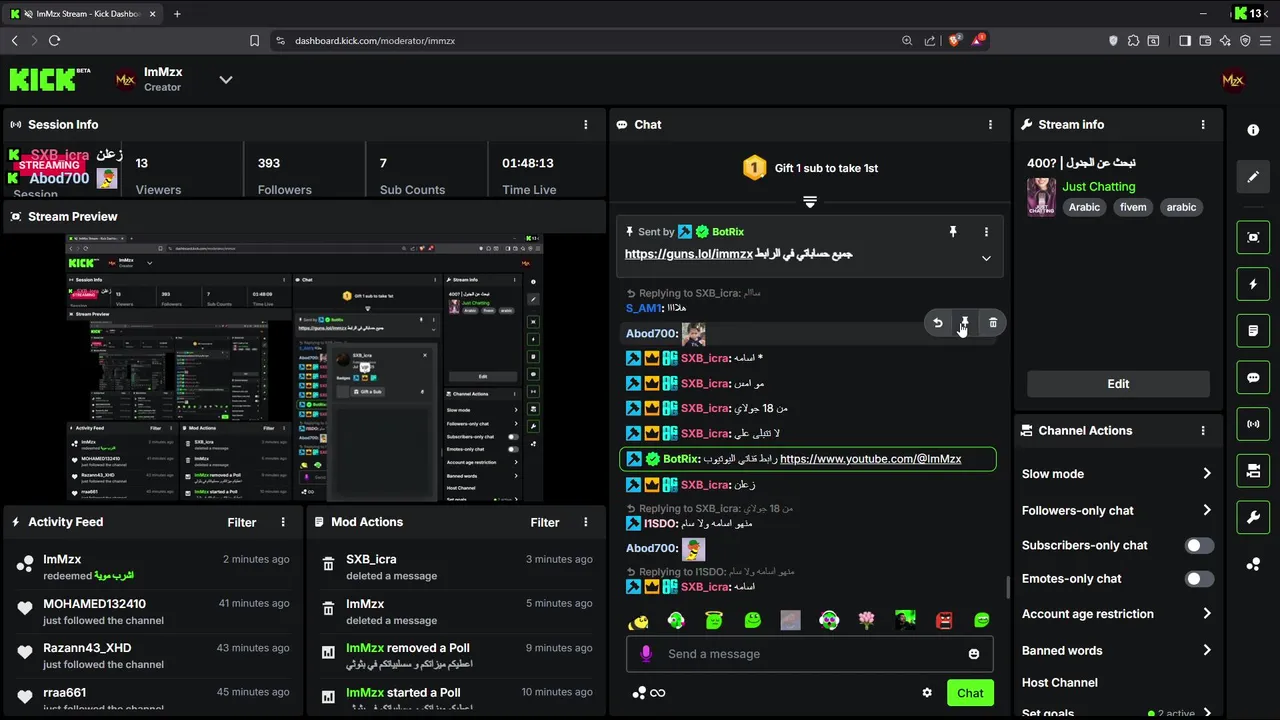The width and height of the screenshot is (1280, 720).
Task: Click the profile avatar at top right
Action: click(x=1233, y=80)
